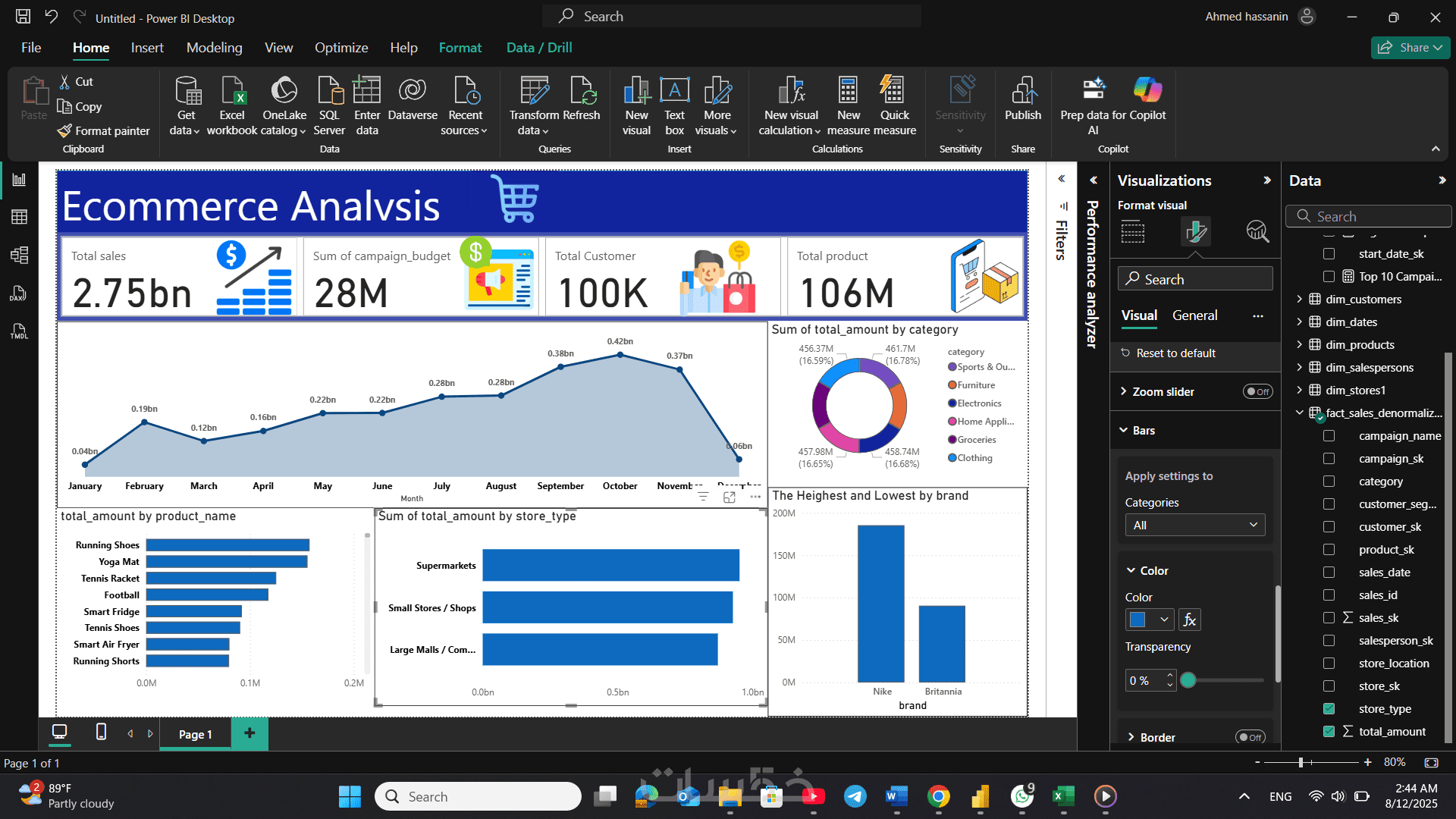Screen dimensions: 1456x819
Task: Collapse the Bars section
Action: (1124, 431)
